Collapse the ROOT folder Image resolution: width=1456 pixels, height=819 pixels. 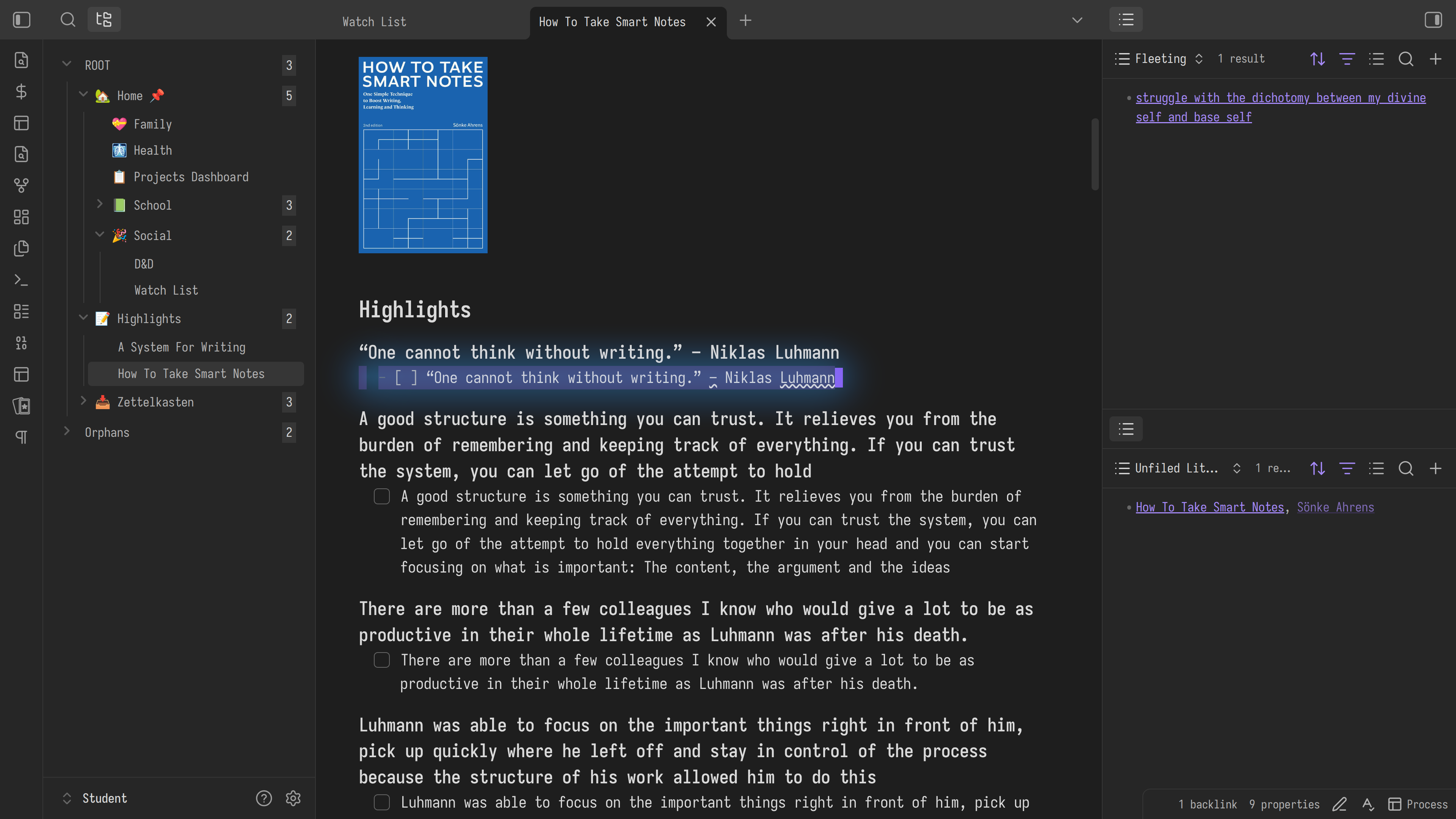67,64
